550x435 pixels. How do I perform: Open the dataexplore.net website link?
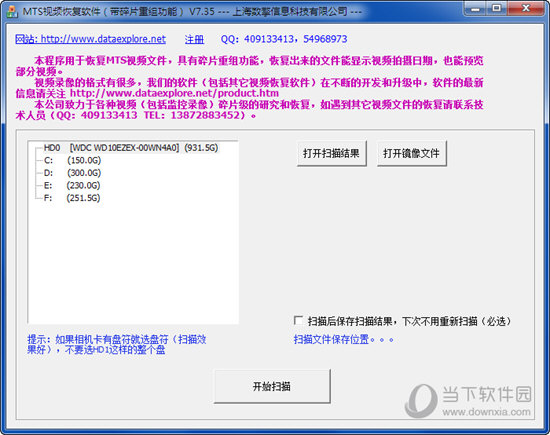90,39
